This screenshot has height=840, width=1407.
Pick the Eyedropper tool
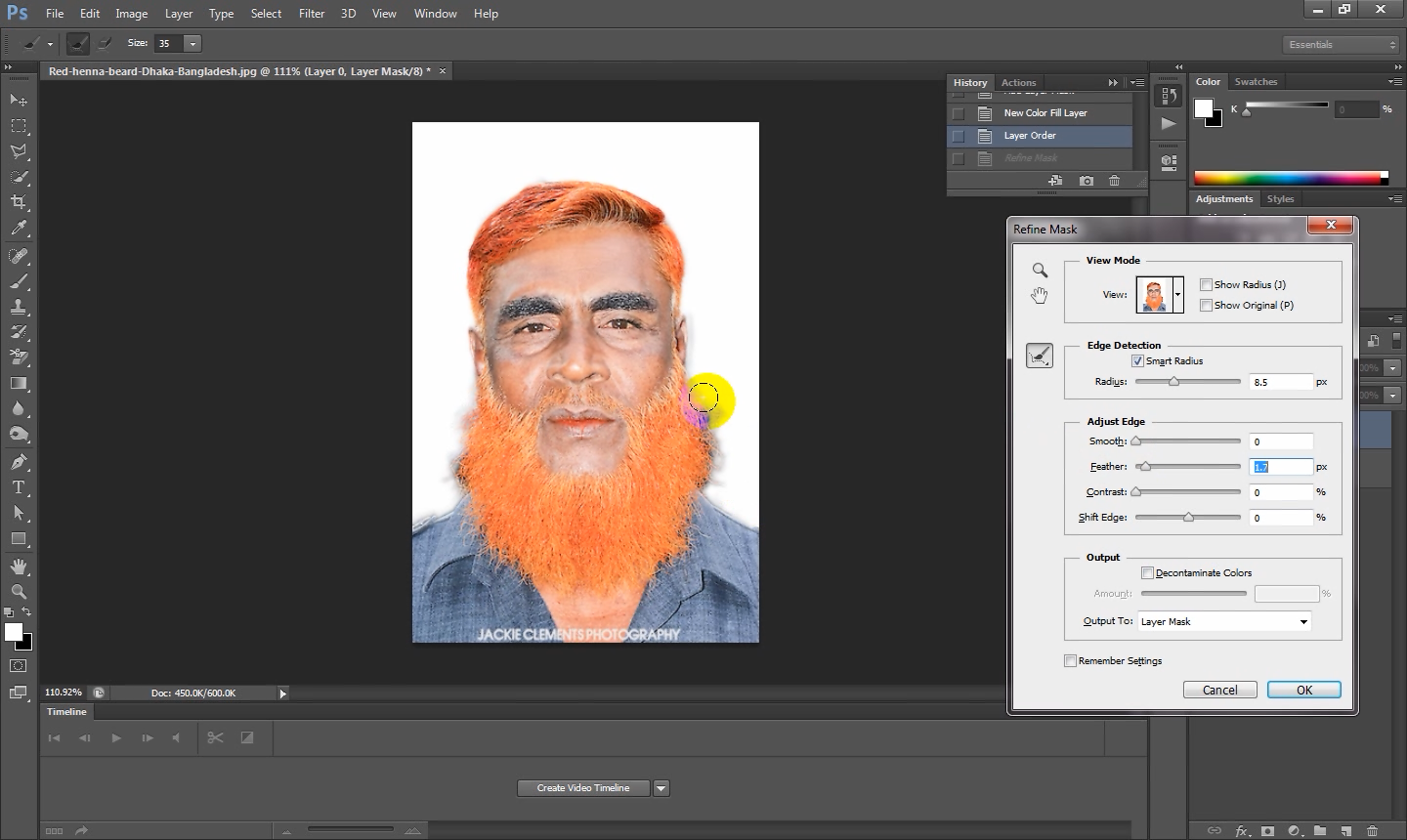tap(19, 229)
